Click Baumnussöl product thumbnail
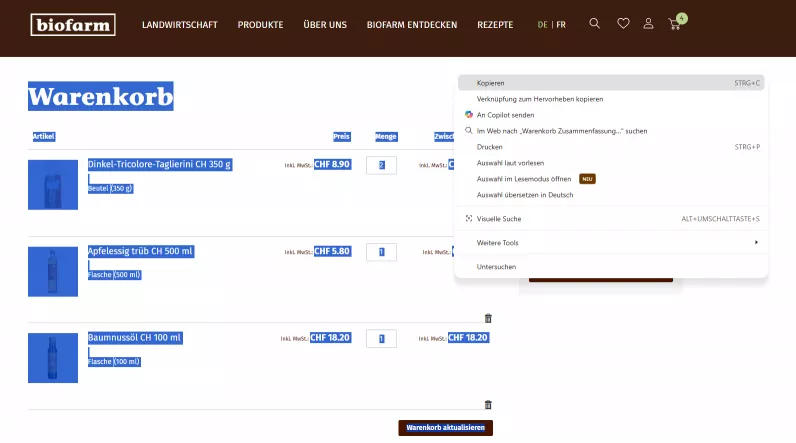Image resolution: width=796 pixels, height=443 pixels. pos(53,358)
